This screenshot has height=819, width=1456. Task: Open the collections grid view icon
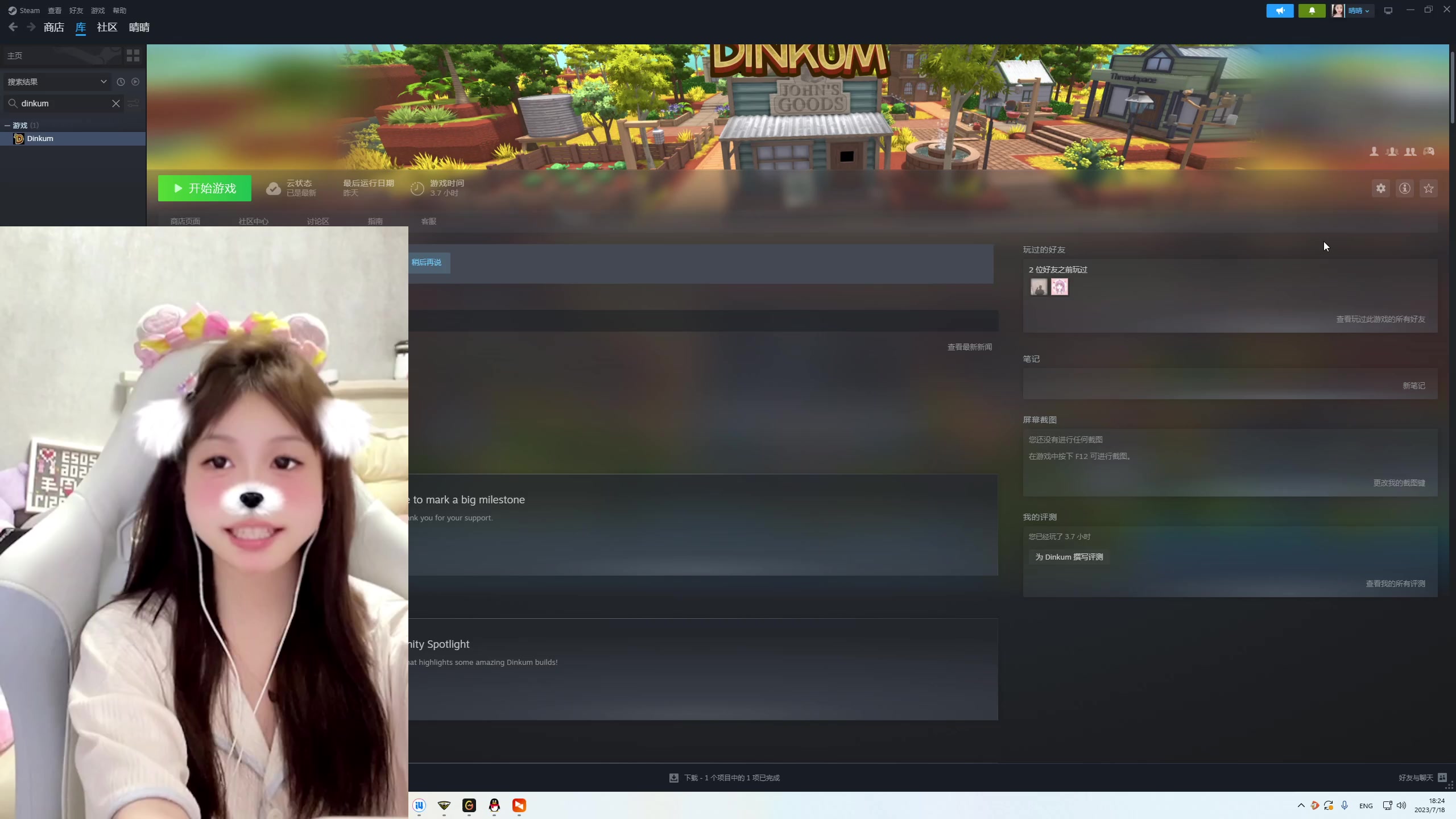[x=133, y=55]
